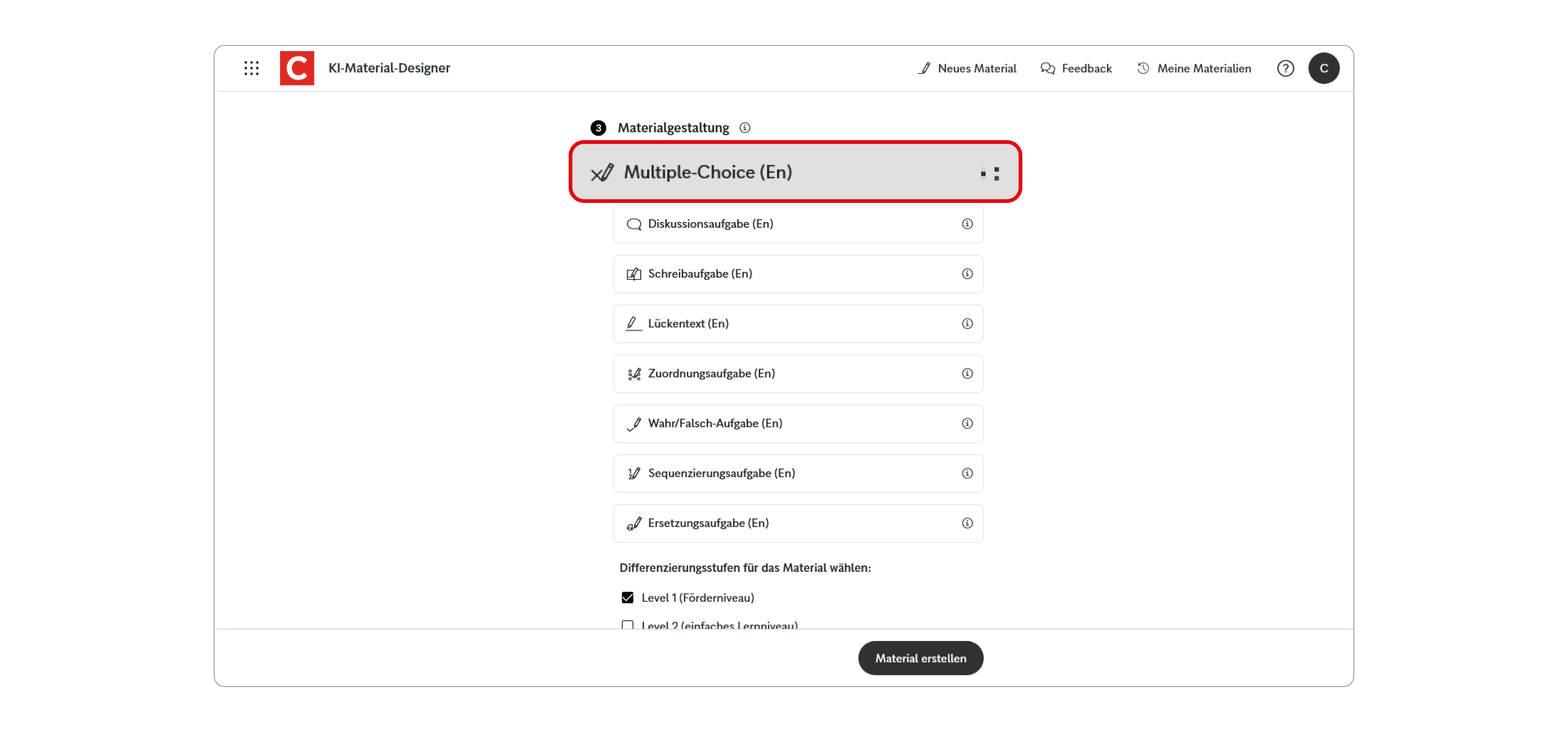The width and height of the screenshot is (1568, 732).
Task: Select the Multiple-Choice (En) task type icon
Action: (603, 172)
